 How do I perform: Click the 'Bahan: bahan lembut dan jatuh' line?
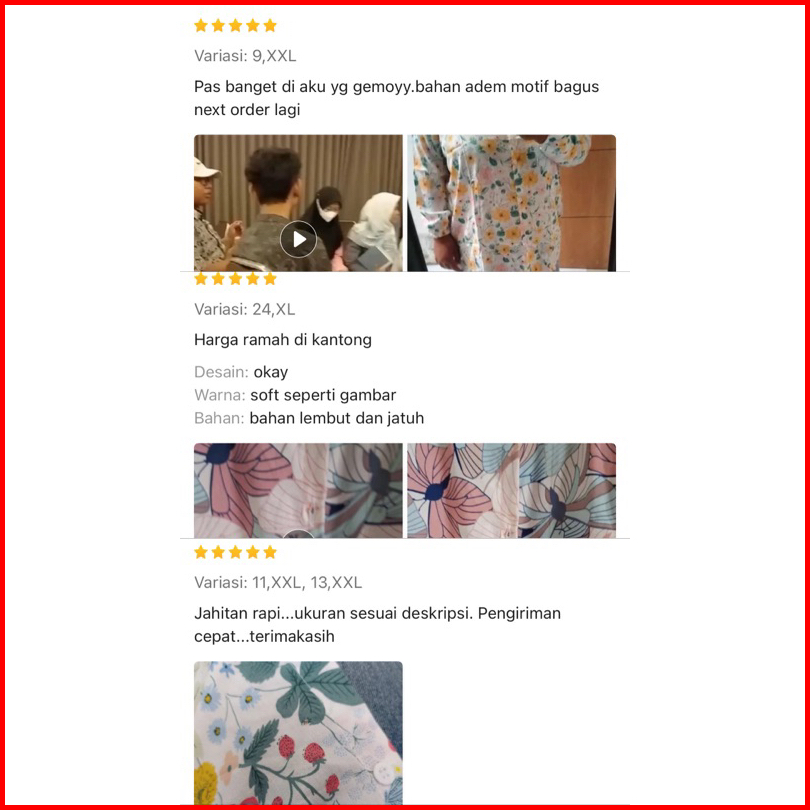[x=309, y=418]
